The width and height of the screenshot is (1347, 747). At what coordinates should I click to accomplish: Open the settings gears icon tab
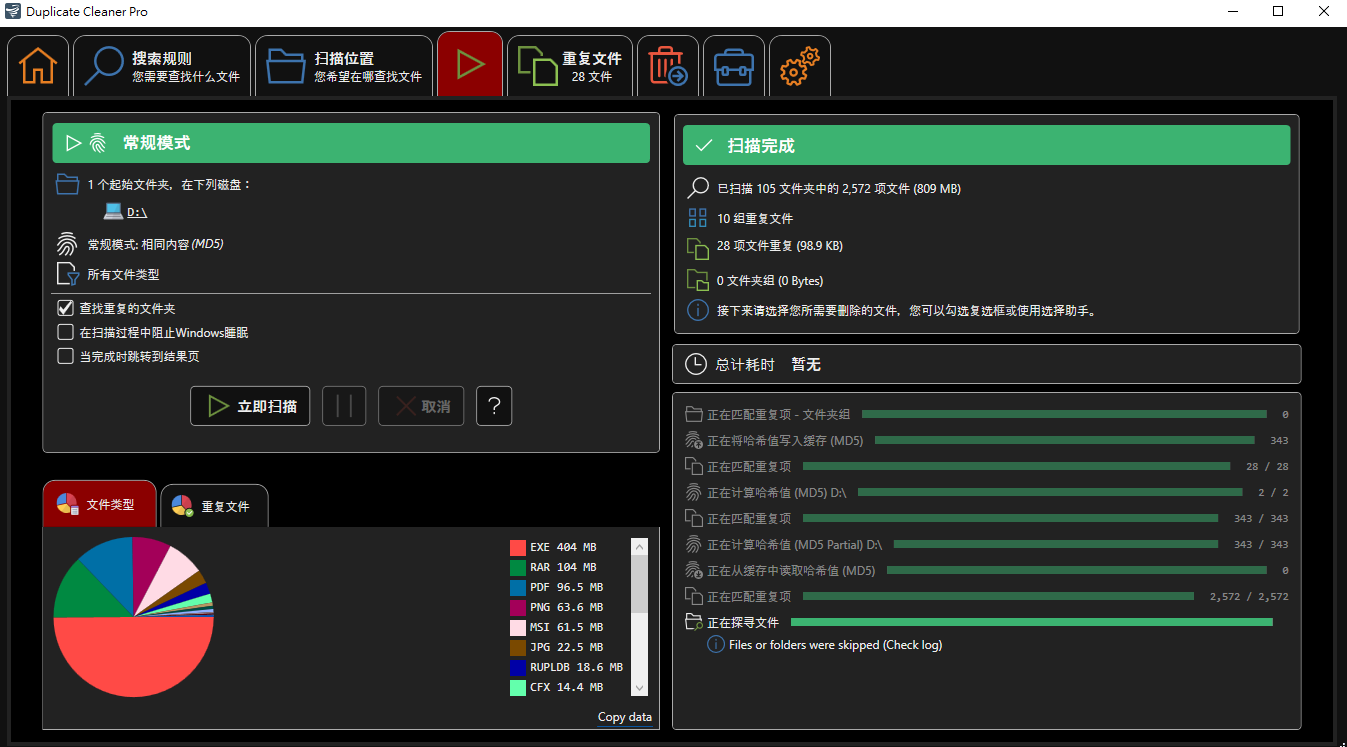[x=800, y=66]
